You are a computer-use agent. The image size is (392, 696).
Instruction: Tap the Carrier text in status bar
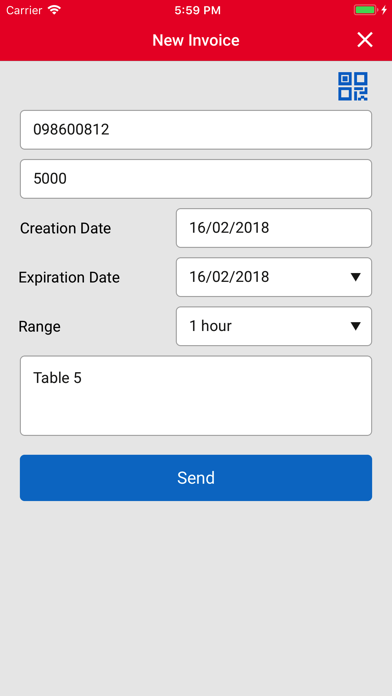point(24,10)
